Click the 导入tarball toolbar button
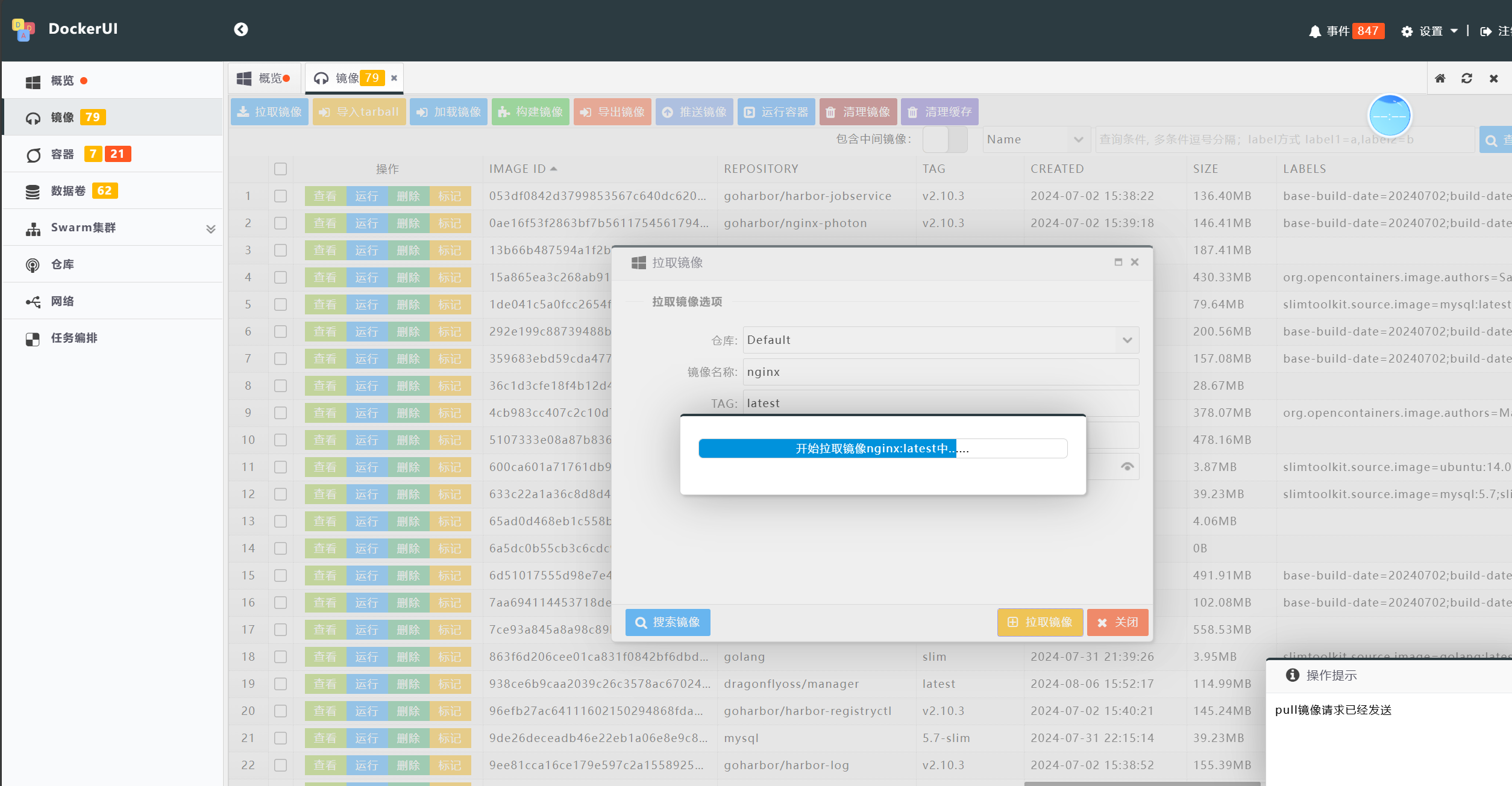 pos(359,112)
